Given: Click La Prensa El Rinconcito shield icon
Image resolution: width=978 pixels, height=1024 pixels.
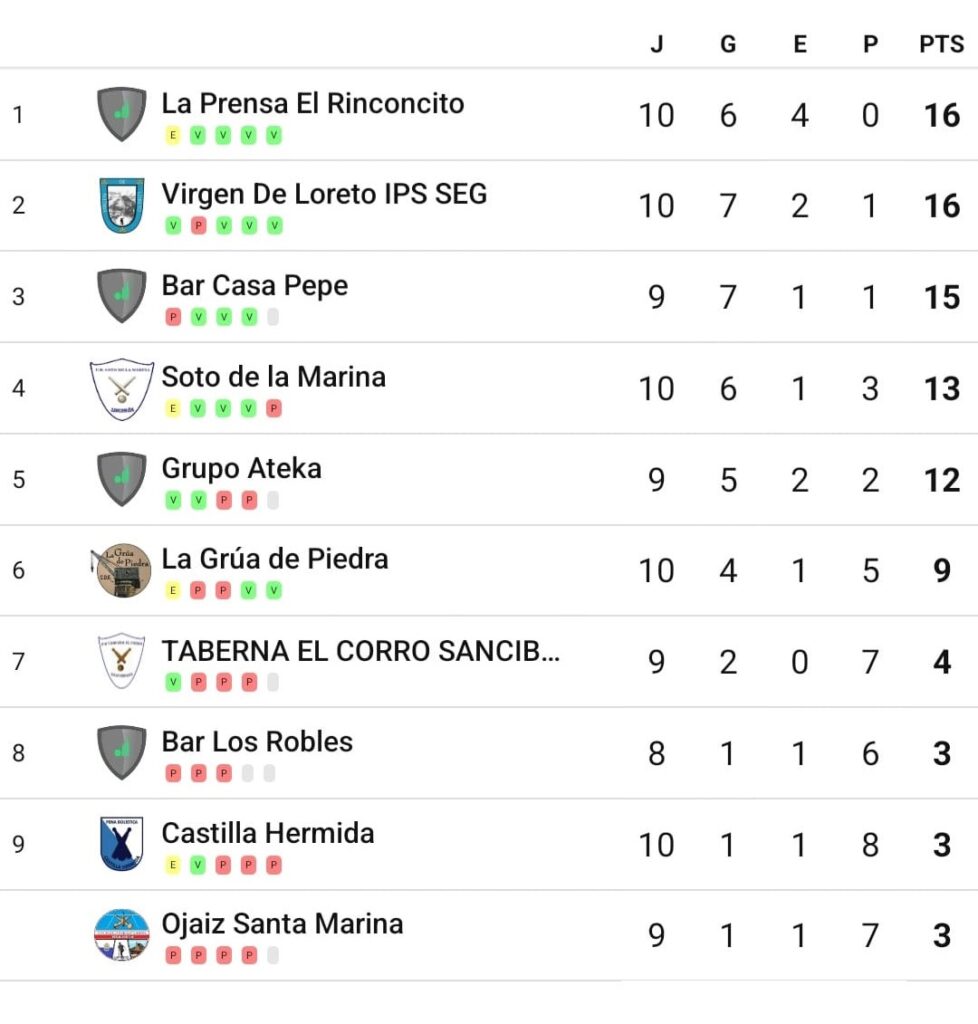Looking at the screenshot, I should click(121, 114).
